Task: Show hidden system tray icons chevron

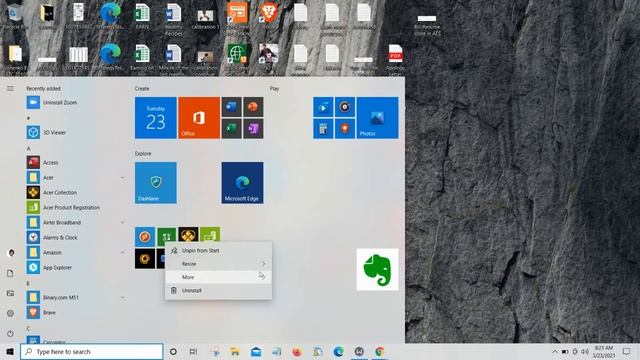Action: click(x=554, y=351)
